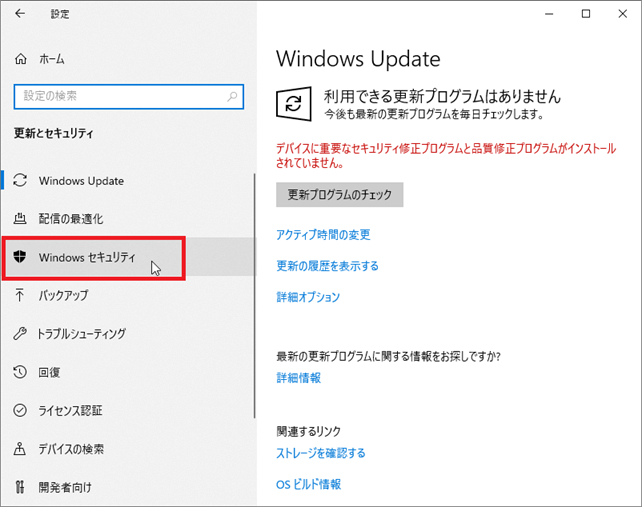Open 詳細オプション link
This screenshot has height=507, width=642.
(308, 297)
